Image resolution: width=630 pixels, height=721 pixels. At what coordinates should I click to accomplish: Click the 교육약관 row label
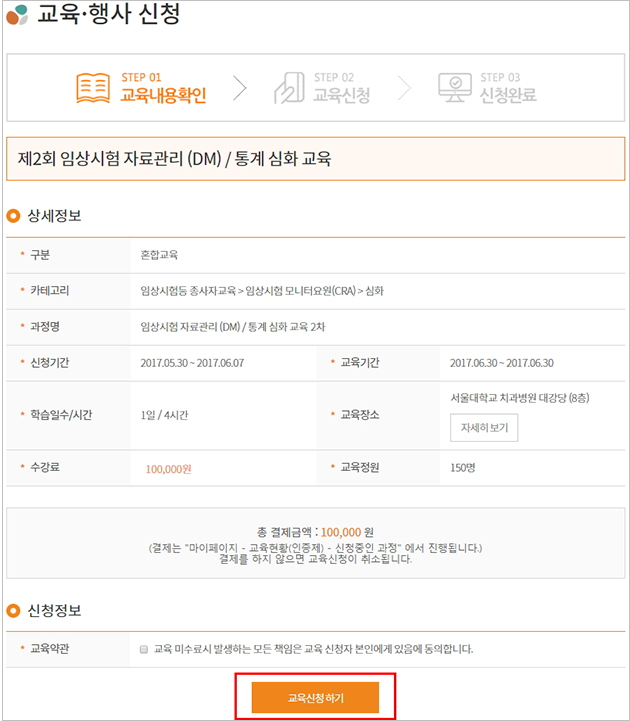click(50, 649)
